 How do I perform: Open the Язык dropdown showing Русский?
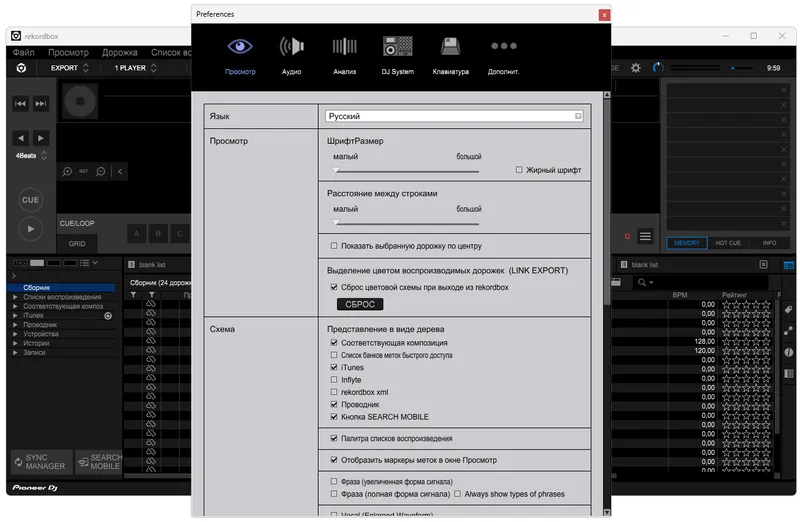[x=454, y=116]
